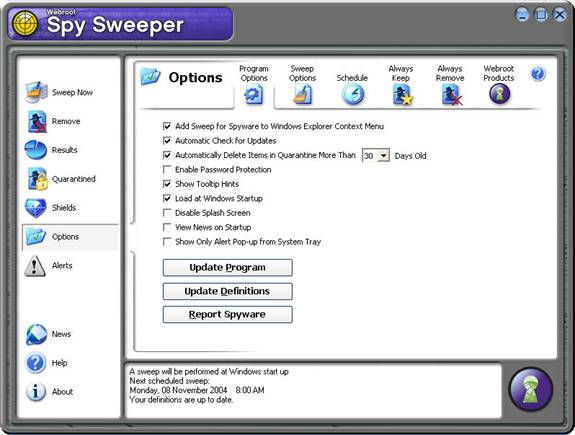
Task: Switch to Program Options tab label
Action: click(x=254, y=73)
